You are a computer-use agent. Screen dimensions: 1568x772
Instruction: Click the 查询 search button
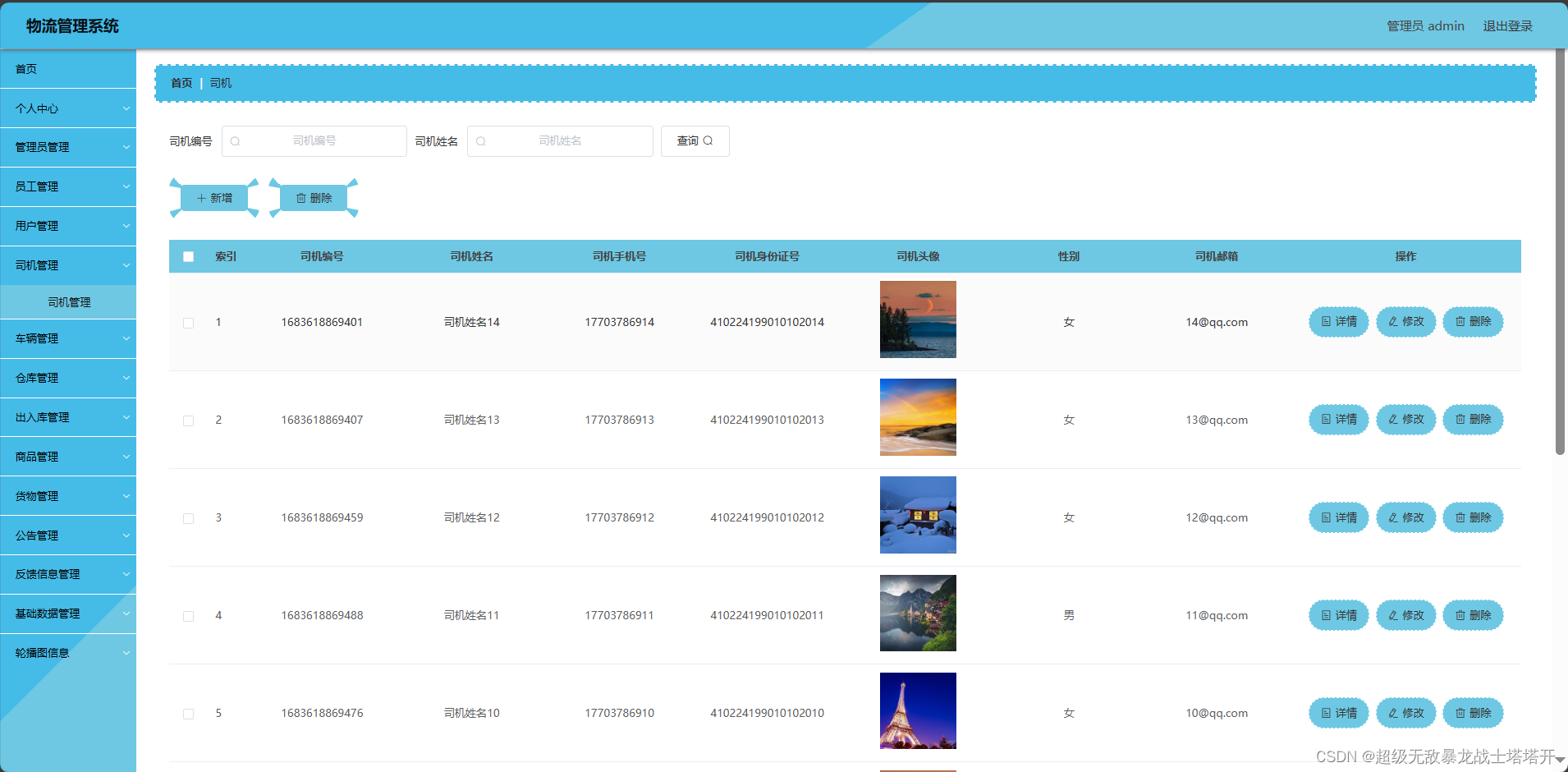click(x=695, y=141)
